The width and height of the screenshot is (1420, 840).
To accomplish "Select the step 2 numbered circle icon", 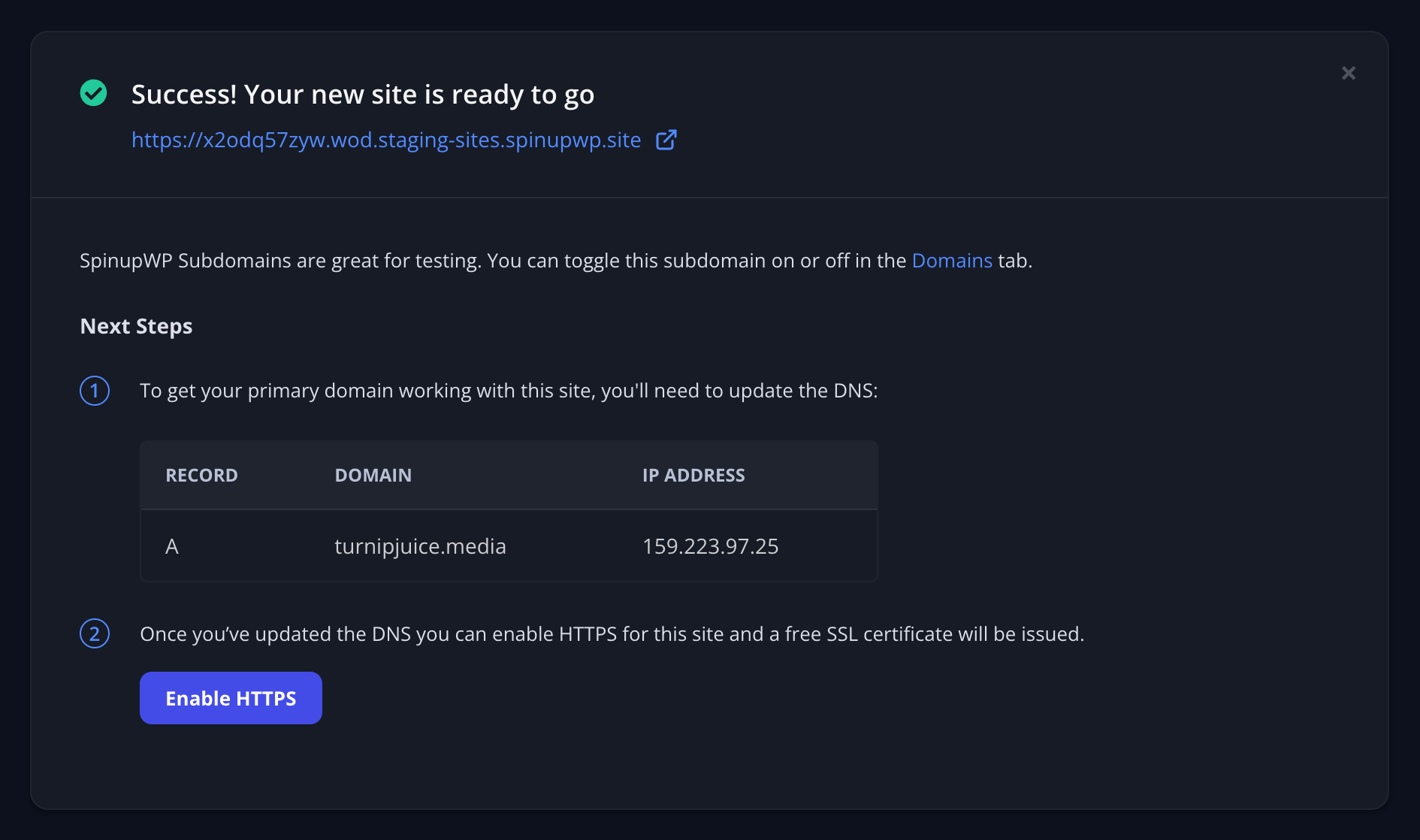I will tap(94, 633).
